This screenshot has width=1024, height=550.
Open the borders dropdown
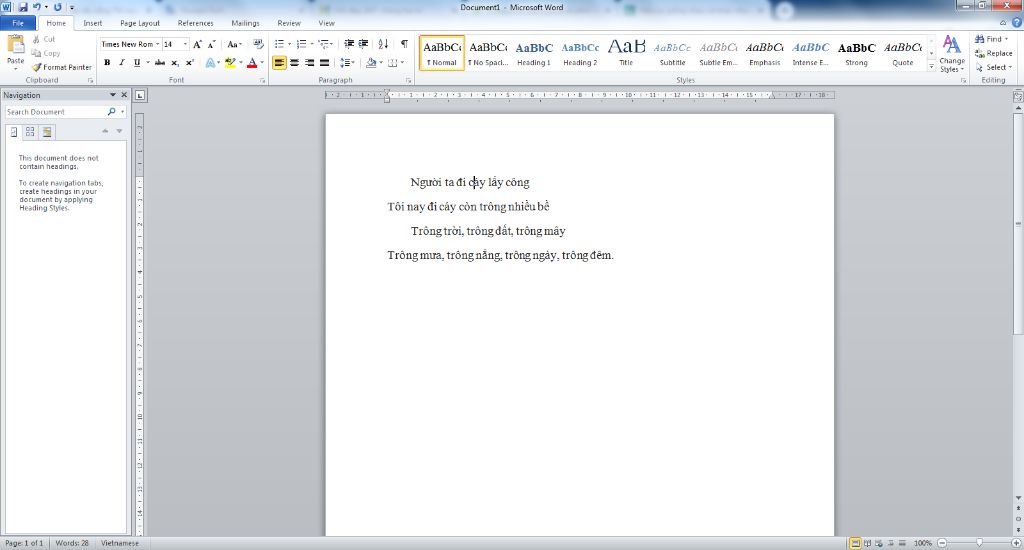(x=402, y=63)
